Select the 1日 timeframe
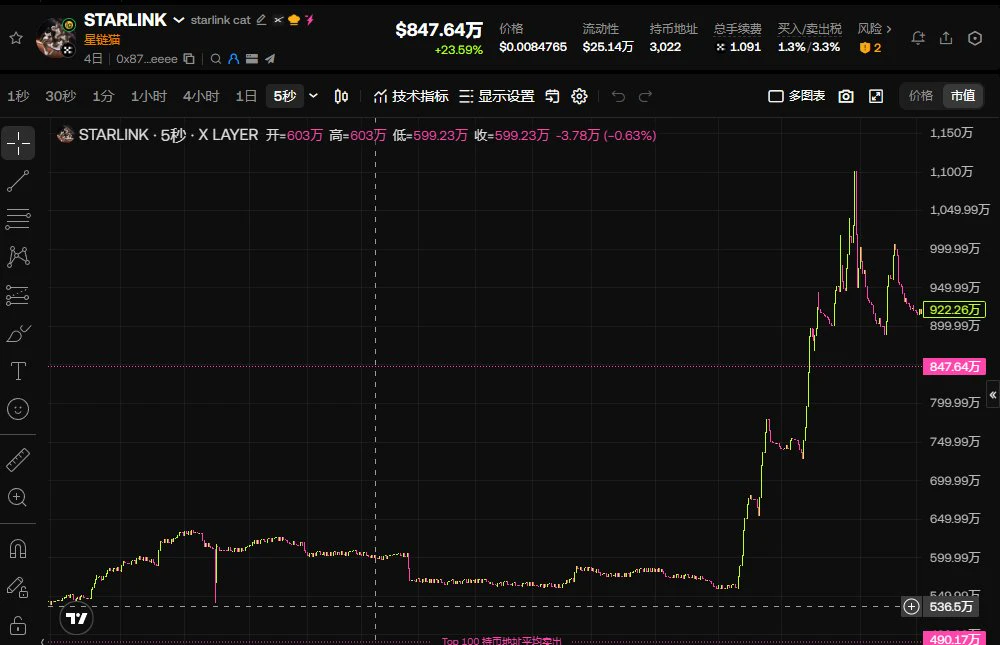 pos(246,96)
